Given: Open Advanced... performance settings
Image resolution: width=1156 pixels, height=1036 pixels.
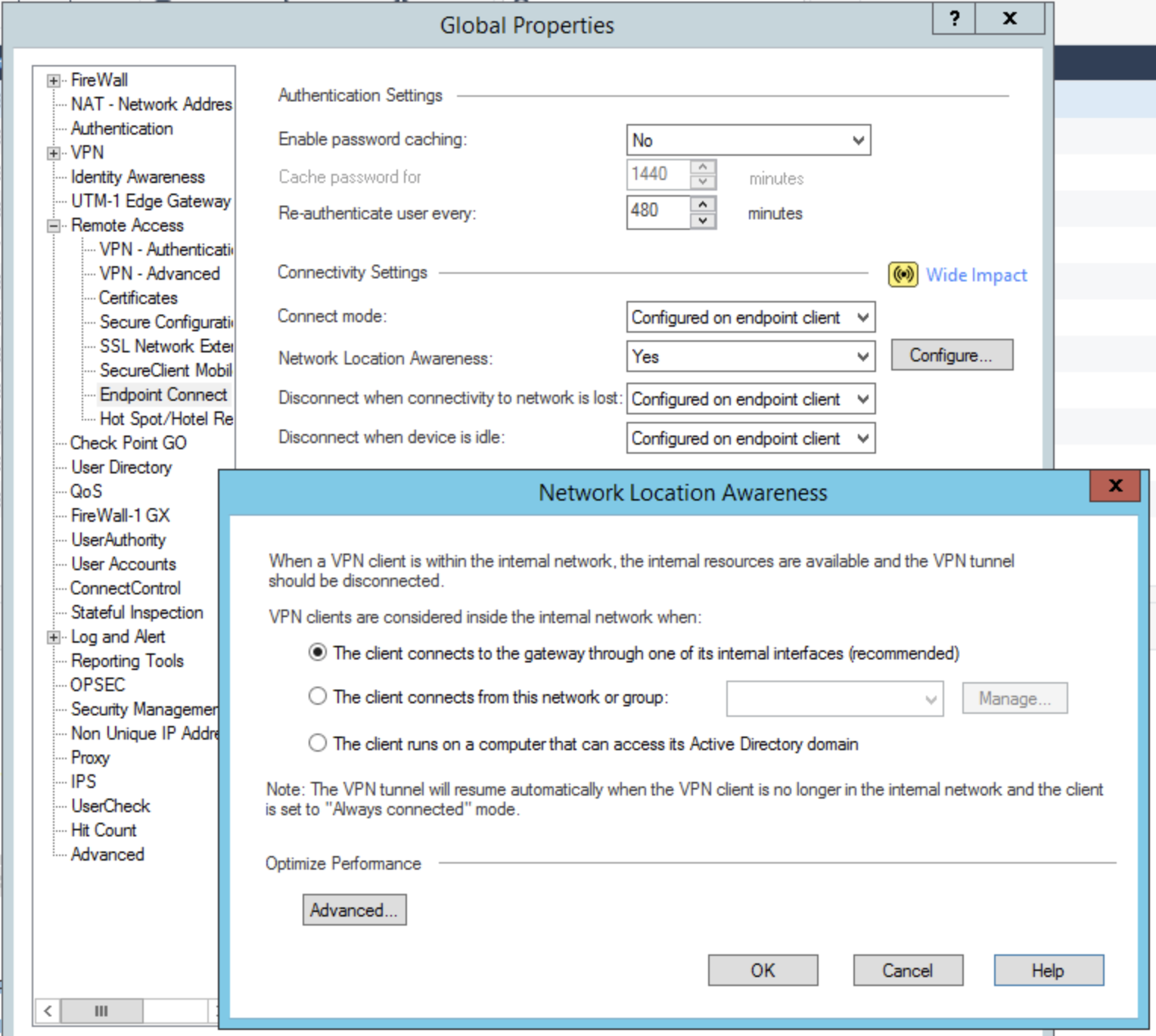Looking at the screenshot, I should click(354, 910).
